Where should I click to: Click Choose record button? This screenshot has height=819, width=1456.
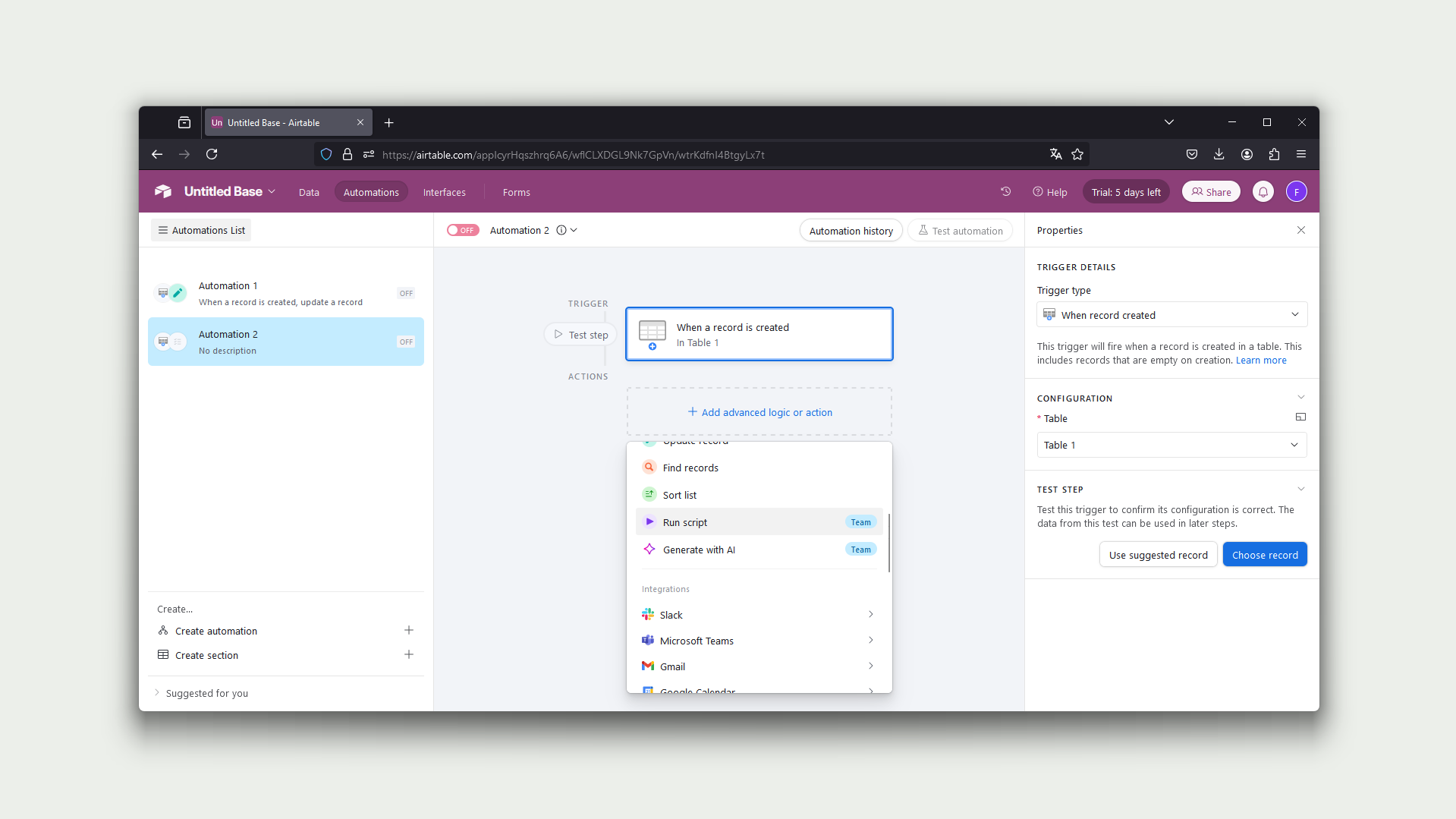1265,555
